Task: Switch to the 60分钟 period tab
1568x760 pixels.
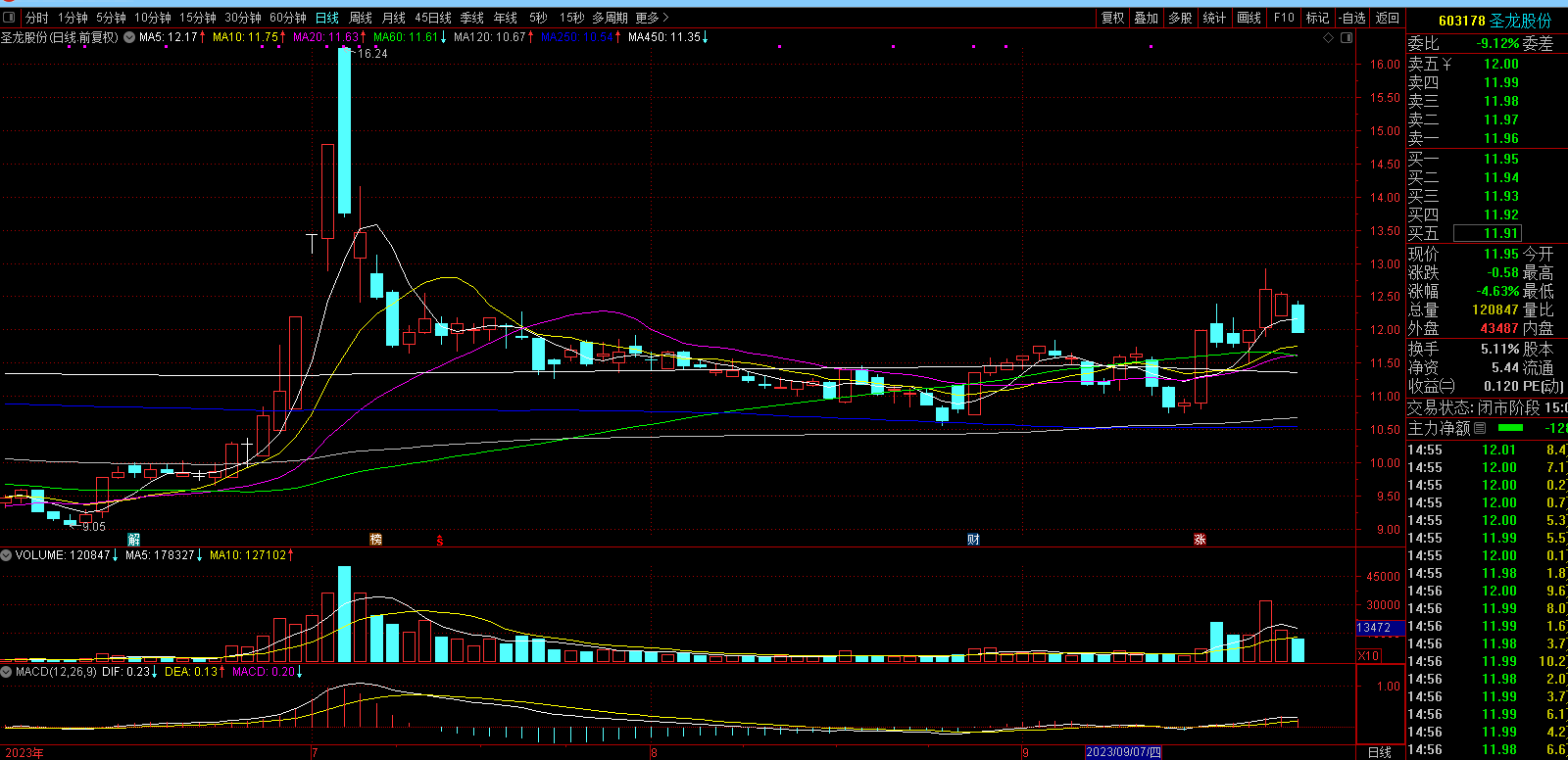Action: pyautogui.click(x=288, y=18)
